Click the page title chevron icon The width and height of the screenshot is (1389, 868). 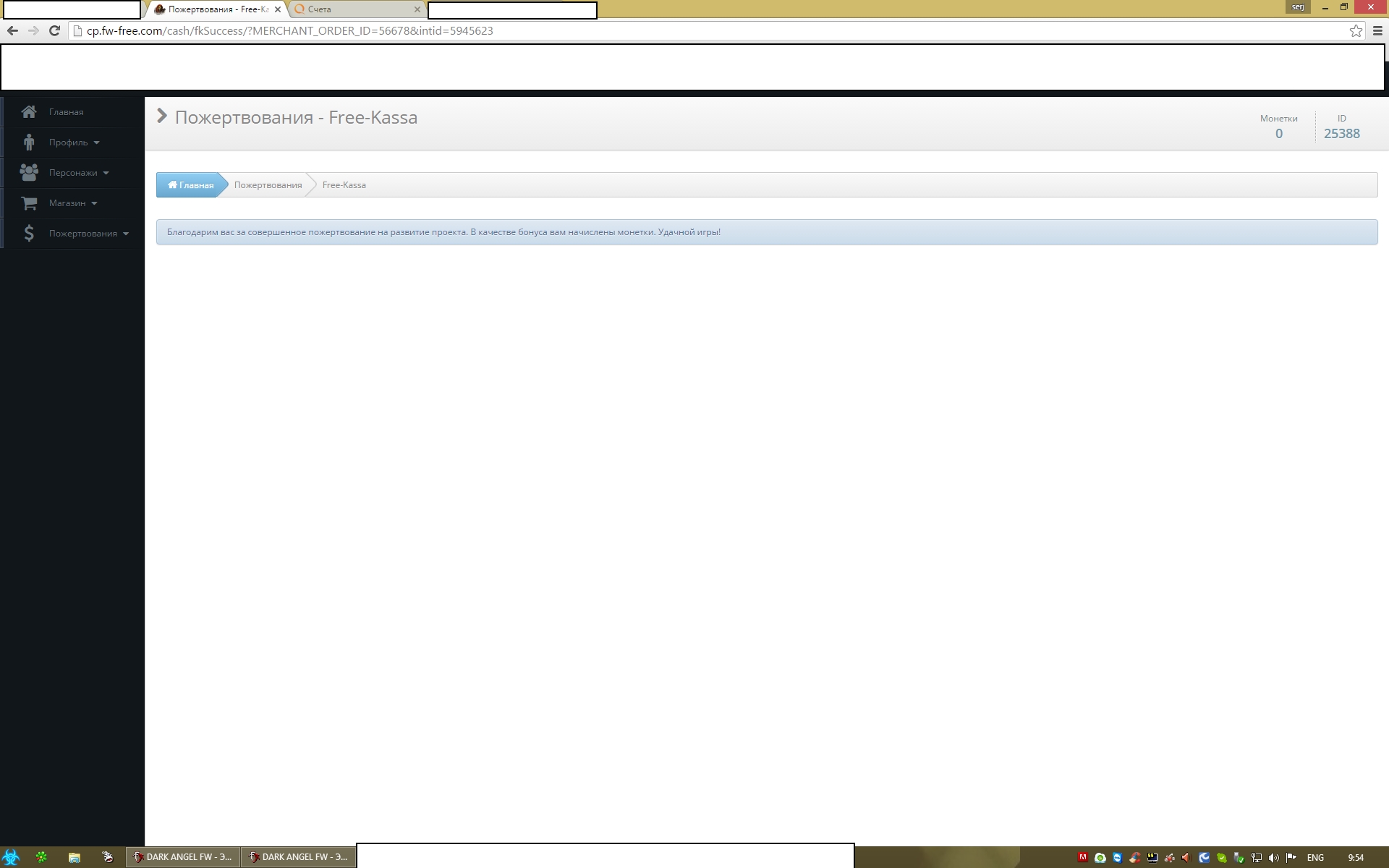pyautogui.click(x=162, y=116)
